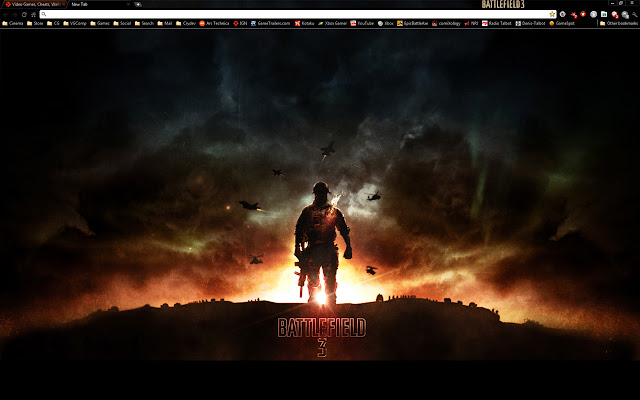Open the Radio Talbot bookmark
640x400 pixels.
497,23
